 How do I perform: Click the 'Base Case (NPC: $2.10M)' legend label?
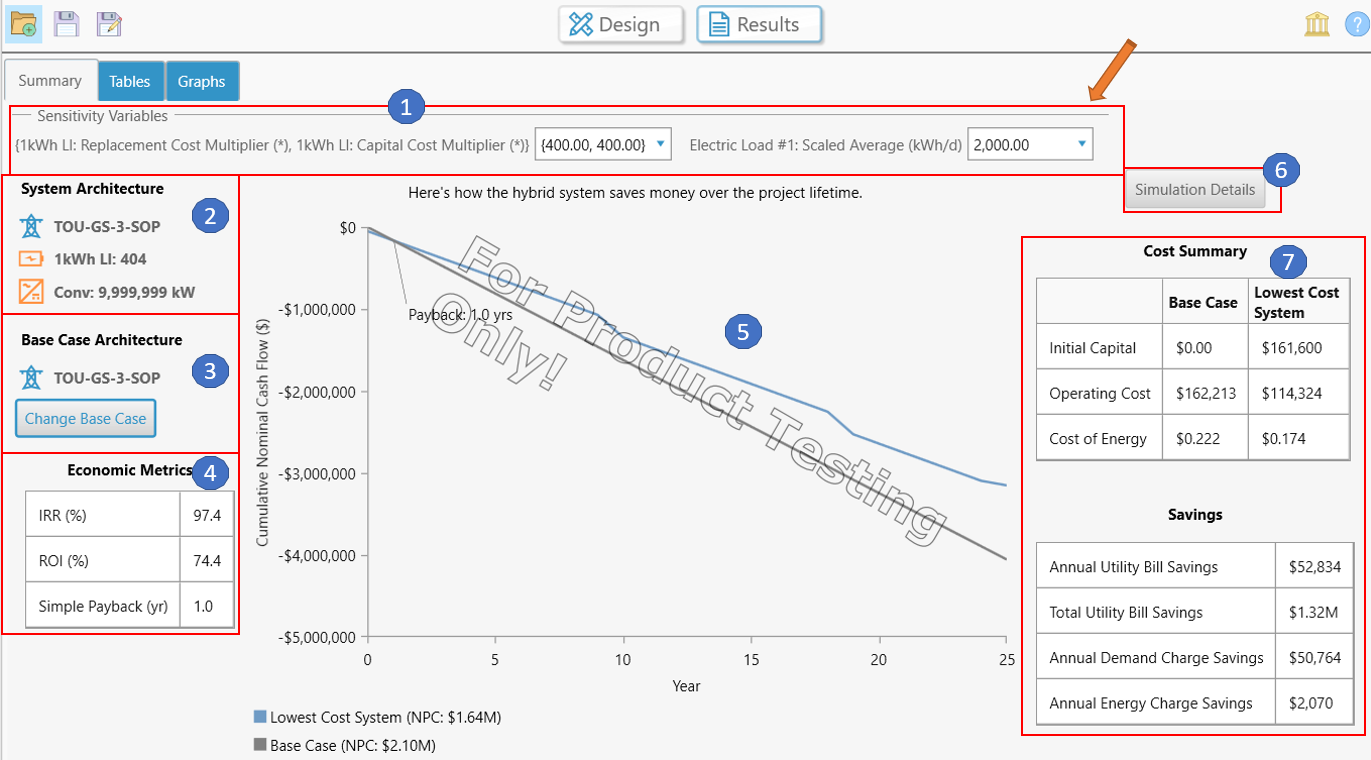(353, 745)
